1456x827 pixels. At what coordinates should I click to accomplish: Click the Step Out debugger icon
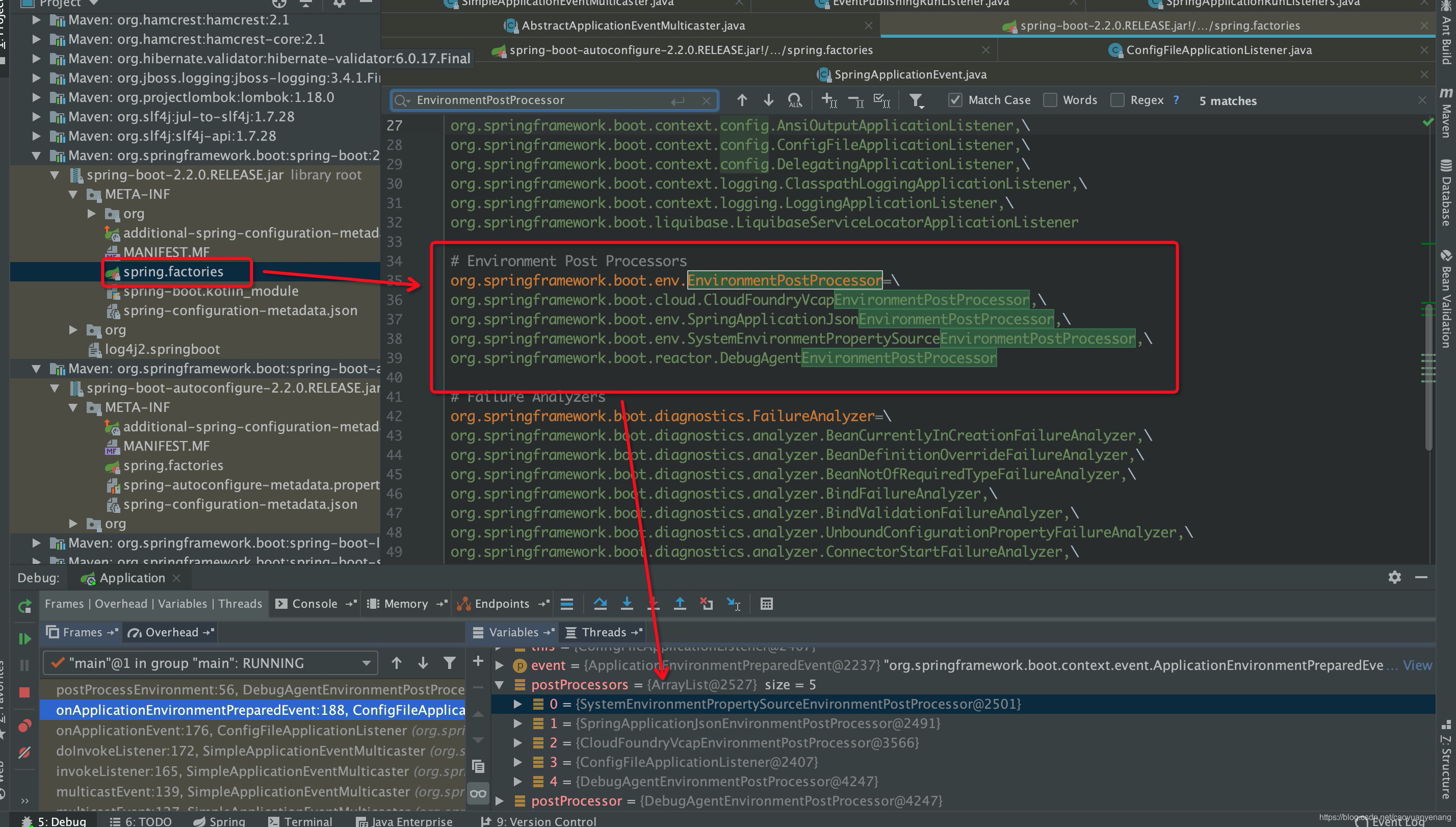(x=680, y=604)
